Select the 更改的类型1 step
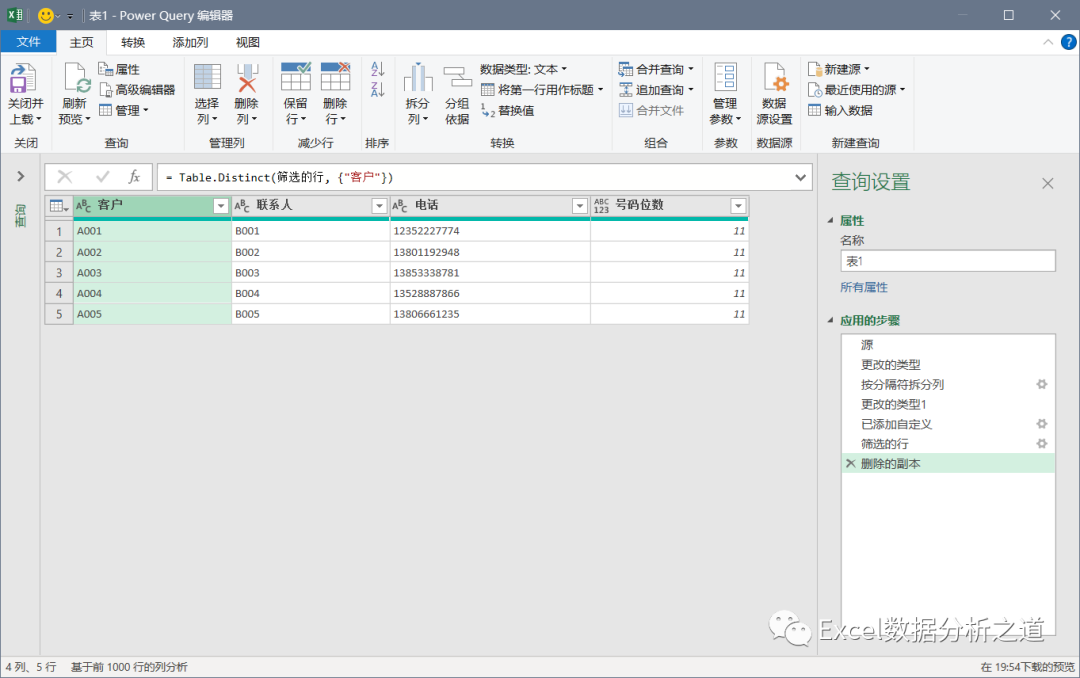The width and height of the screenshot is (1080, 678). coord(948,404)
